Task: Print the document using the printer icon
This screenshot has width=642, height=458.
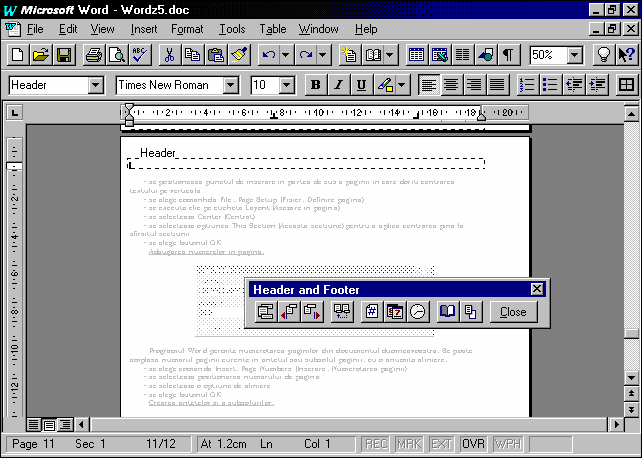Action: 94,55
